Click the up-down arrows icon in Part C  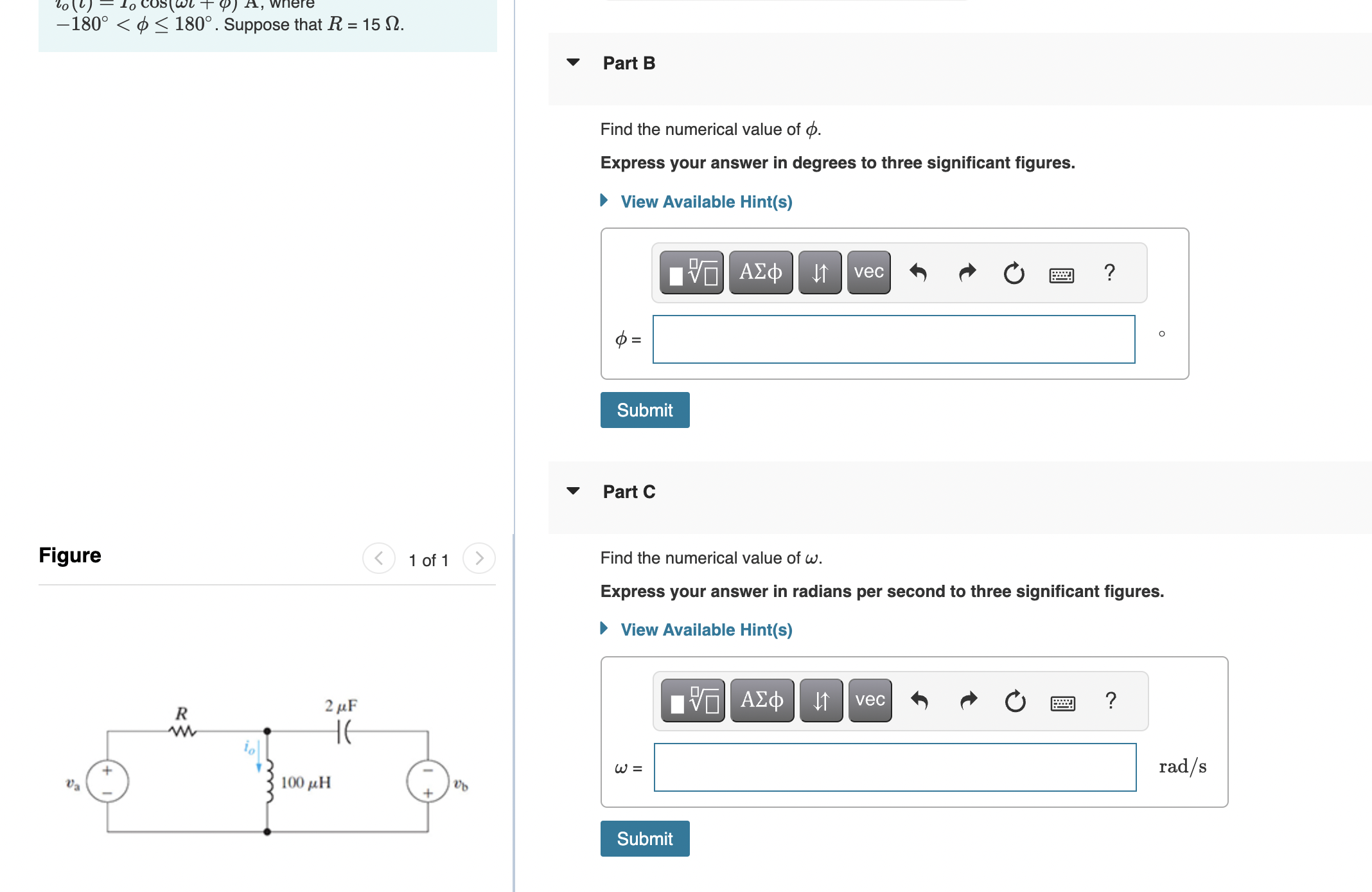821,700
